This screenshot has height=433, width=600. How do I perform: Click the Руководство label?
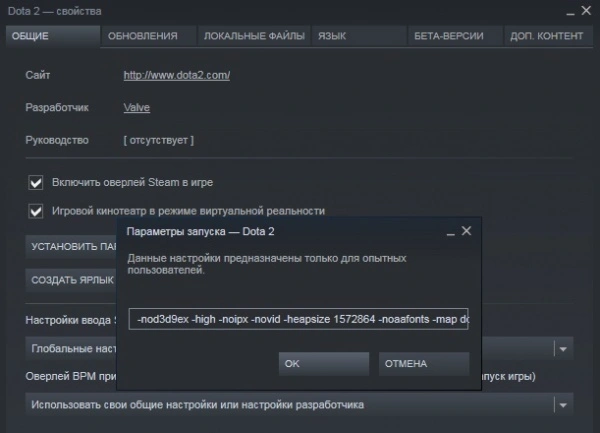point(57,140)
